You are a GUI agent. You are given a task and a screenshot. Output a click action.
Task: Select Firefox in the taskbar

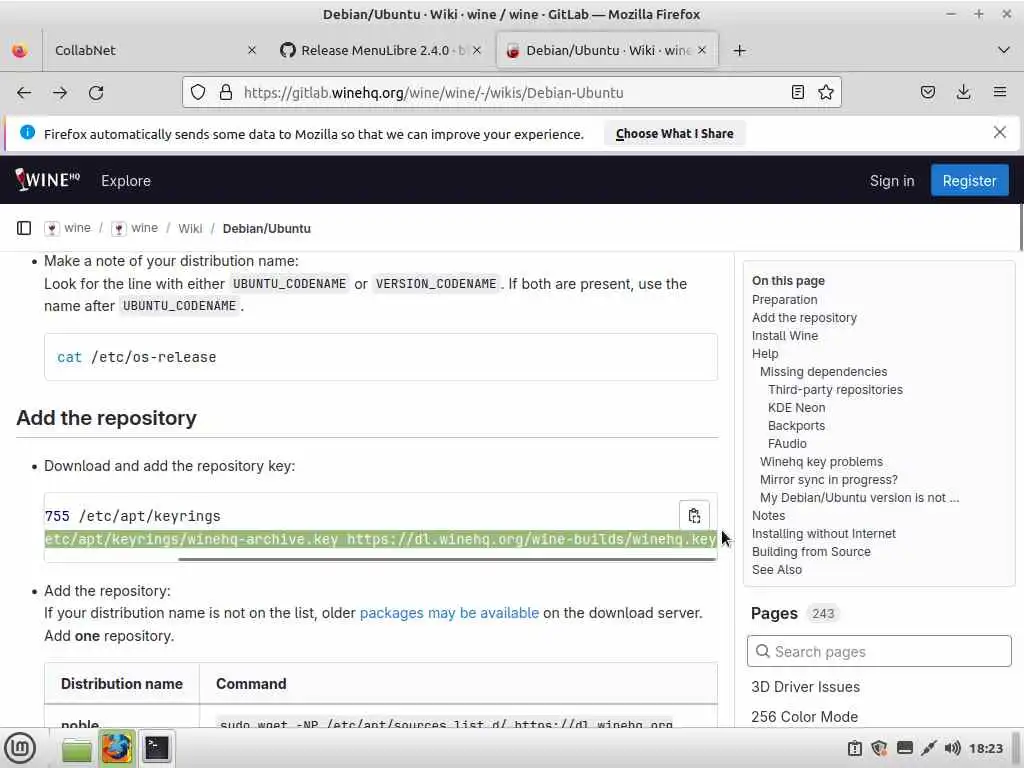click(117, 748)
